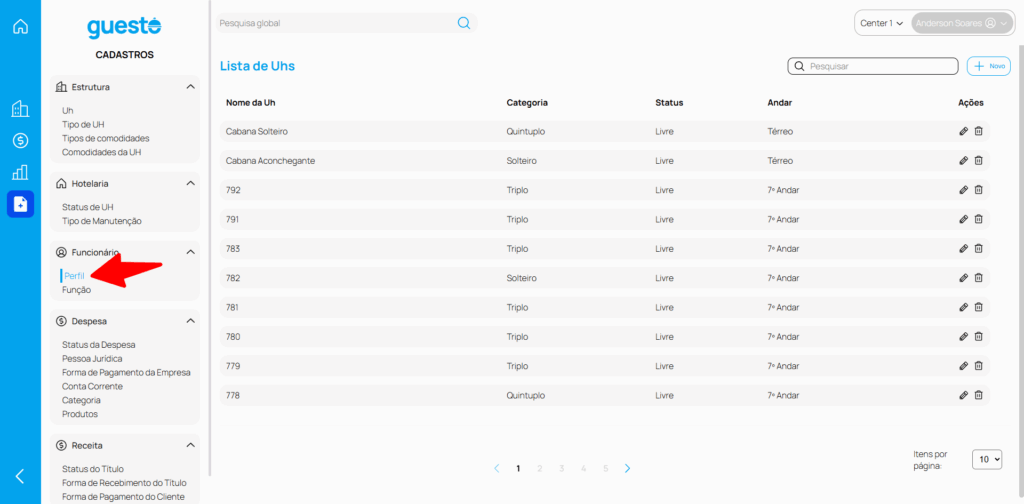The height and width of the screenshot is (504, 1024).
Task: Click the home icon in the left sidebar
Action: tap(20, 26)
